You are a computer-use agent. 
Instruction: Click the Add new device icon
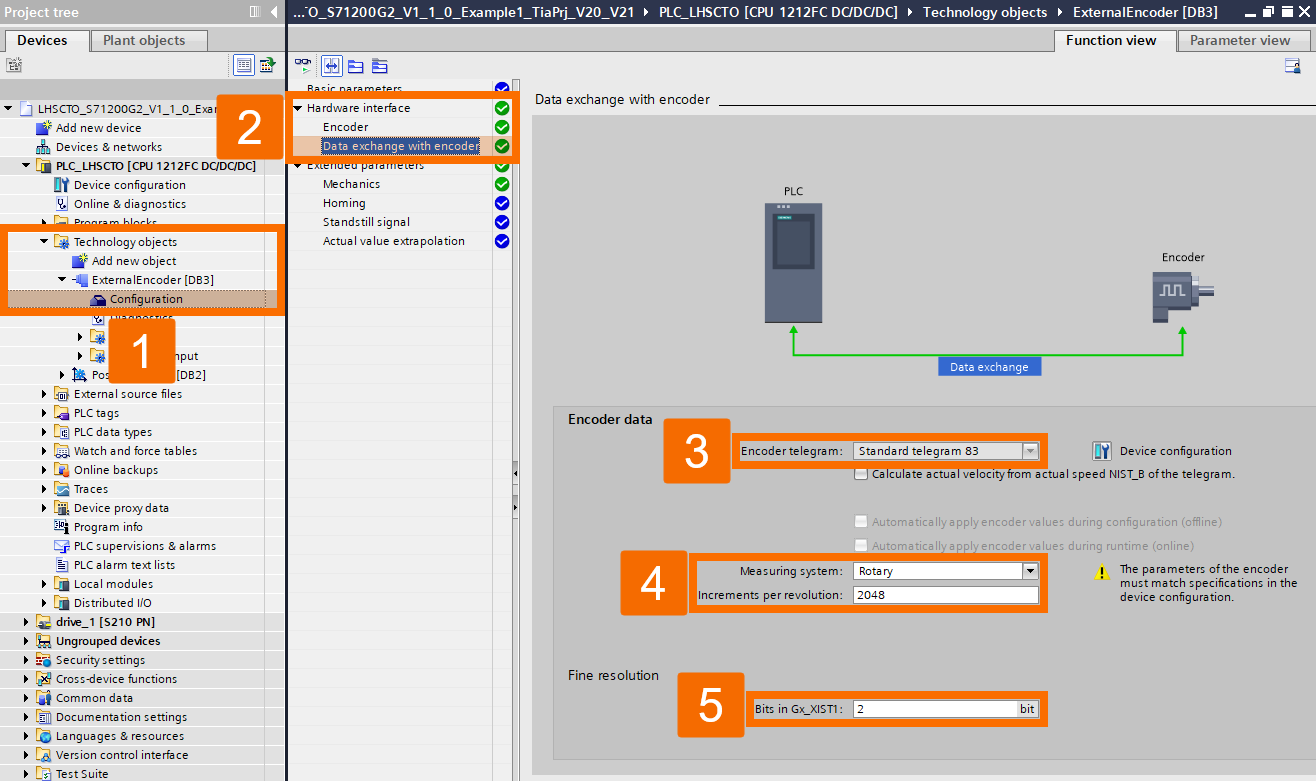click(x=43, y=128)
